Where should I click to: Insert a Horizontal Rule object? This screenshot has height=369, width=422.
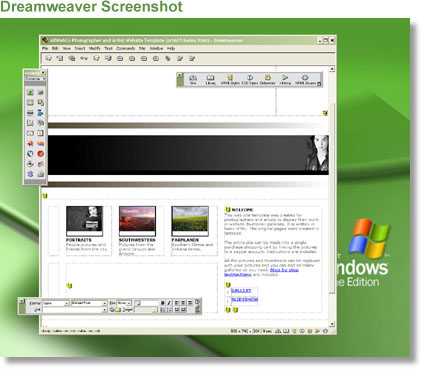30,113
